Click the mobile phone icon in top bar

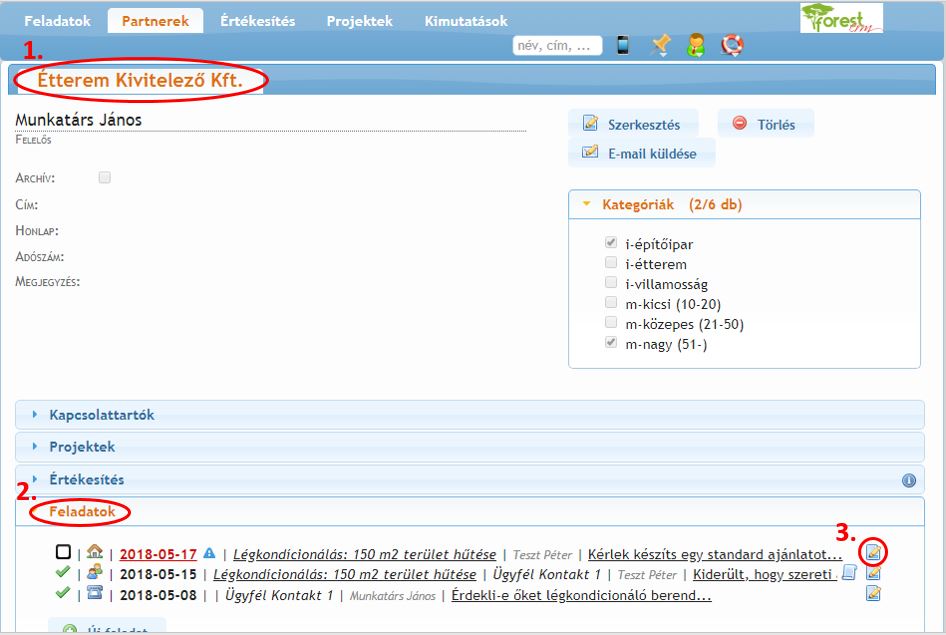coord(623,45)
